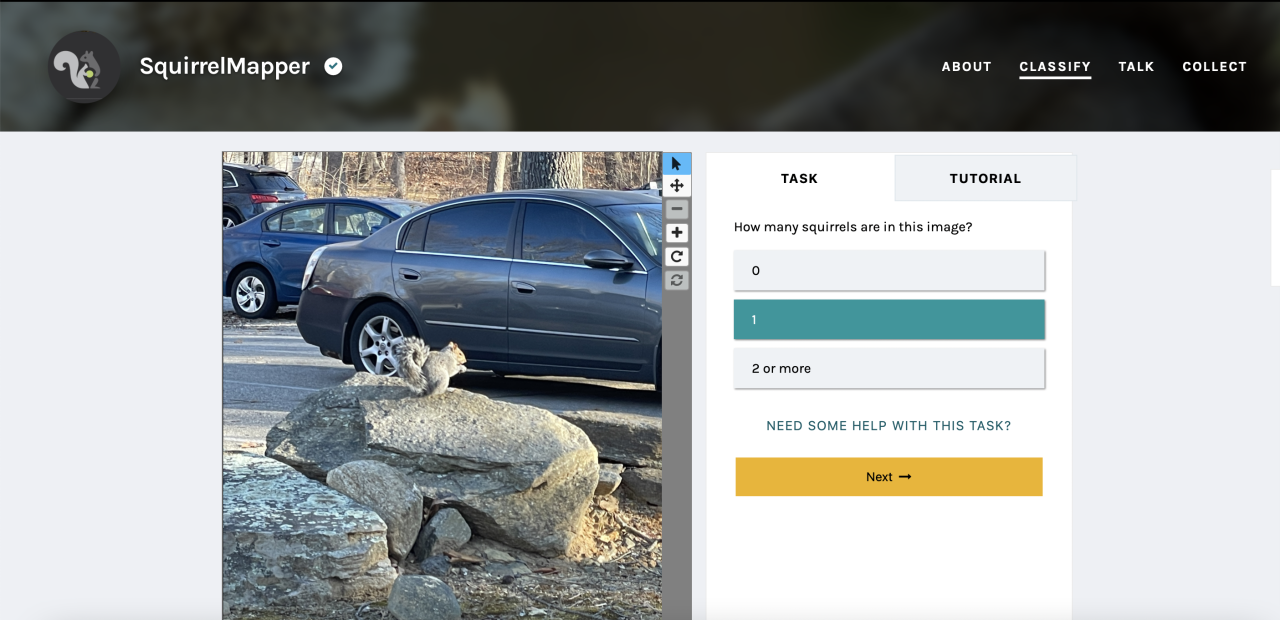Click the SquirrelMapper project title link
The height and width of the screenshot is (620, 1280).
(224, 67)
